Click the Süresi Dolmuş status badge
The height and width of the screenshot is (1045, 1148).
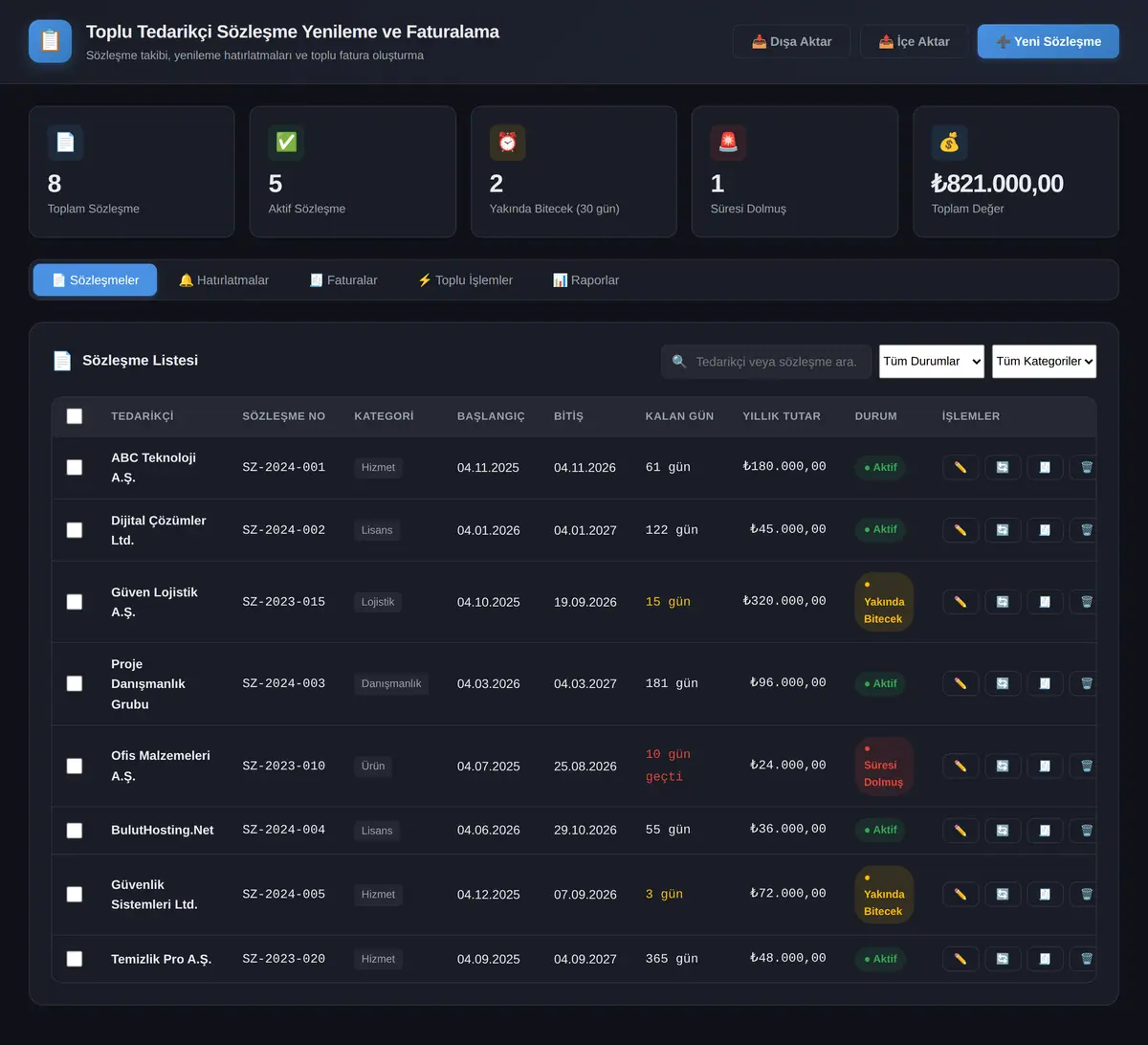click(883, 766)
